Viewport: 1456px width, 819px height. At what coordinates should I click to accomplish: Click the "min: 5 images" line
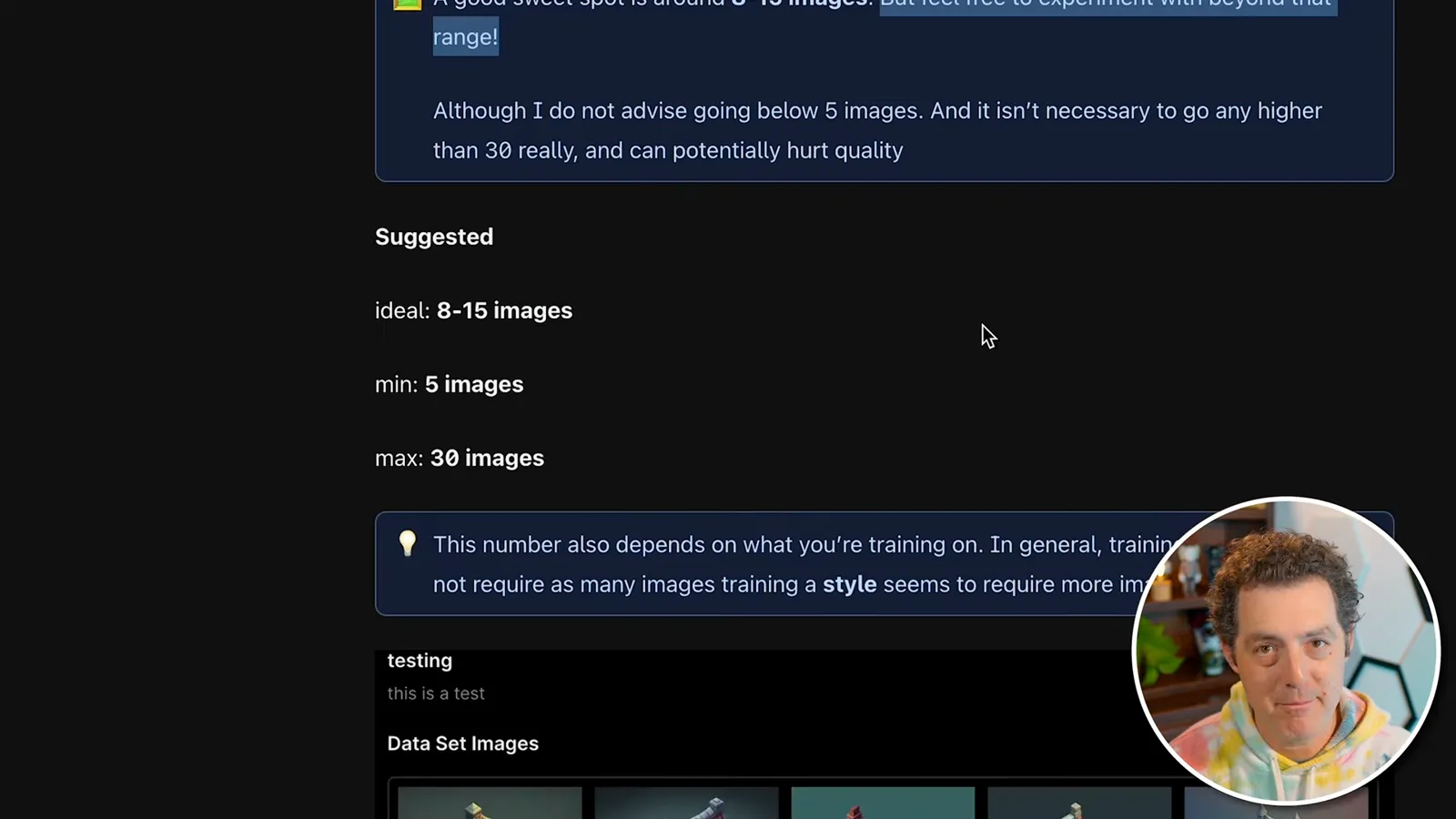tap(449, 384)
